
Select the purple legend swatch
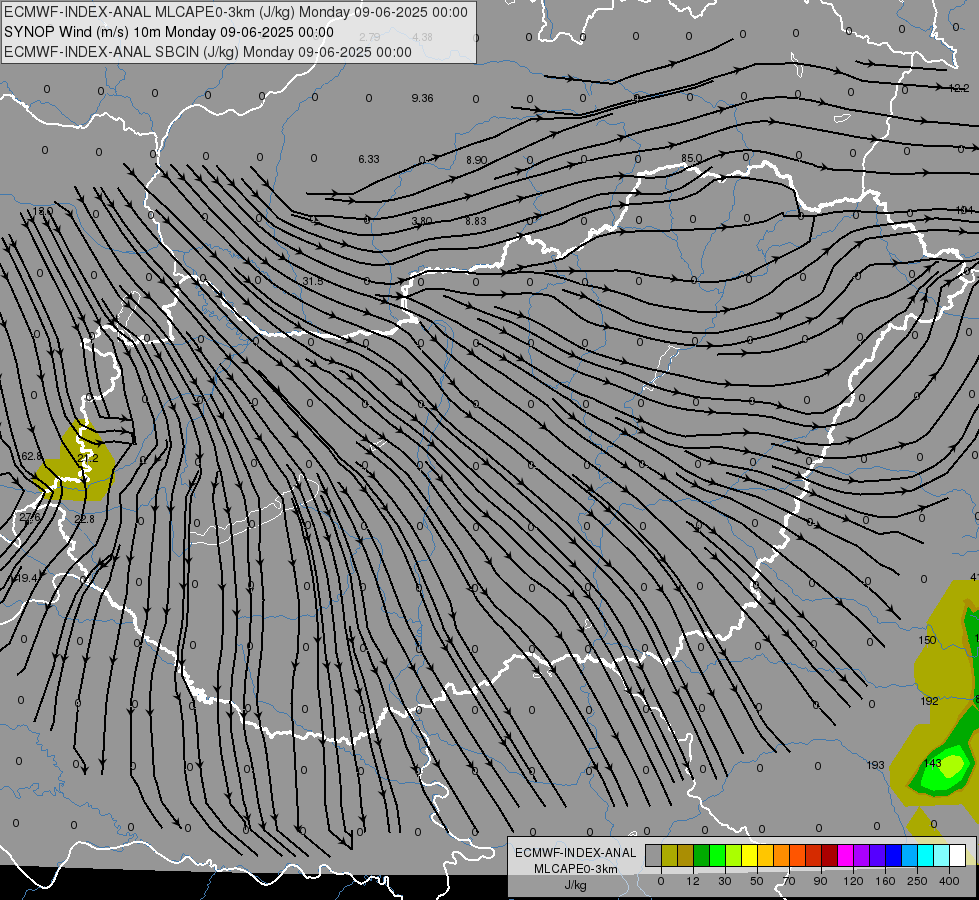click(x=862, y=855)
